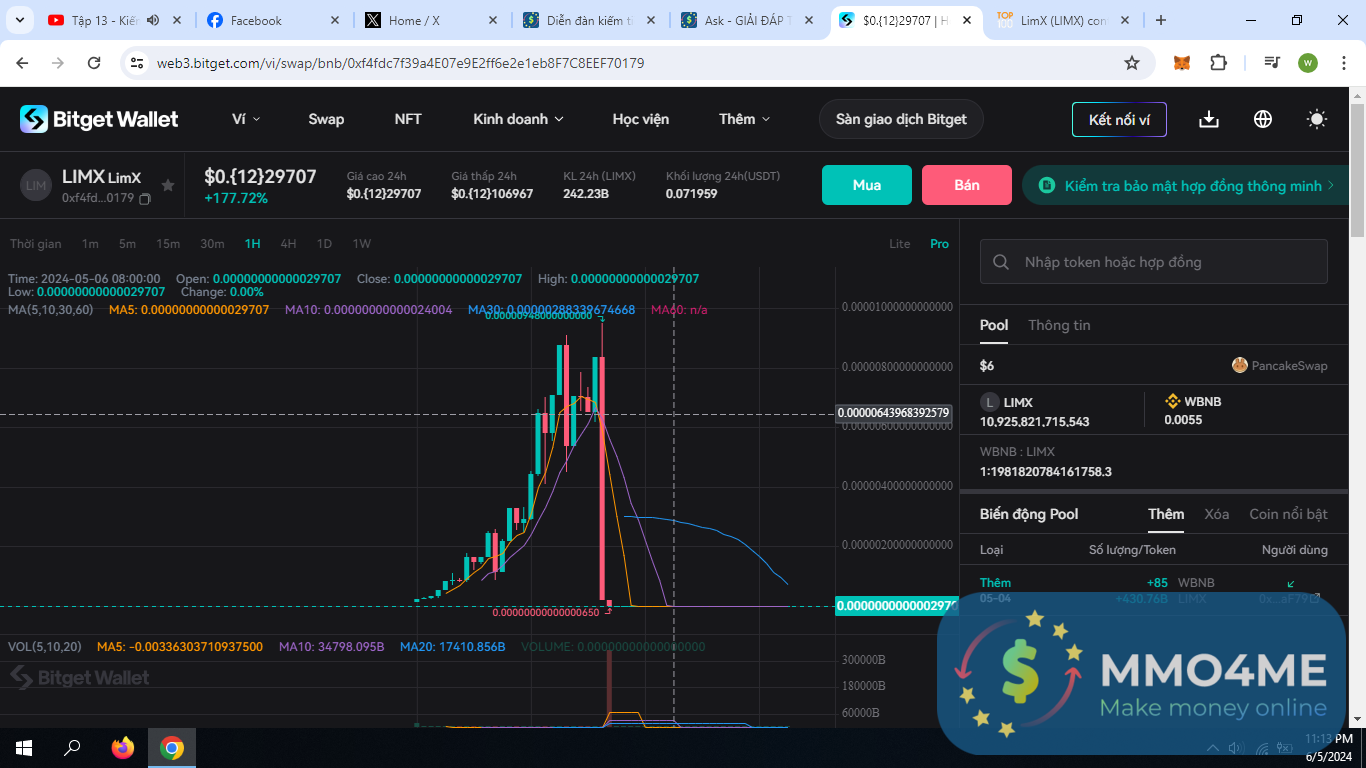The height and width of the screenshot is (768, 1366).
Task: Copy the LIMX contract address
Action: tap(145, 199)
